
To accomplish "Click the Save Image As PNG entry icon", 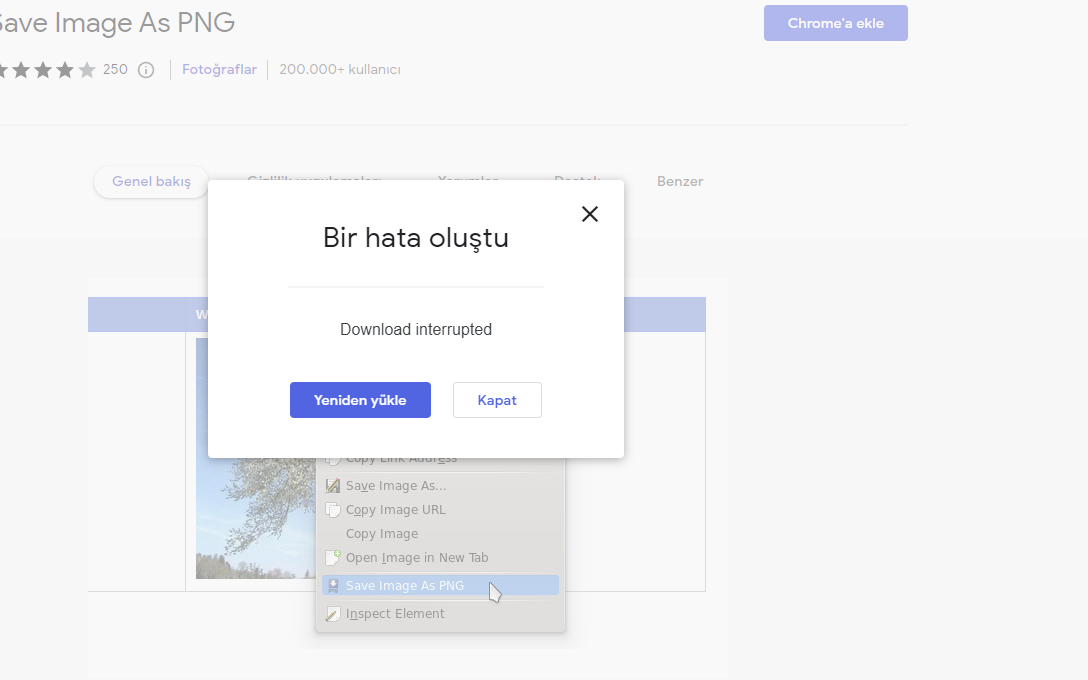I will (x=333, y=586).
